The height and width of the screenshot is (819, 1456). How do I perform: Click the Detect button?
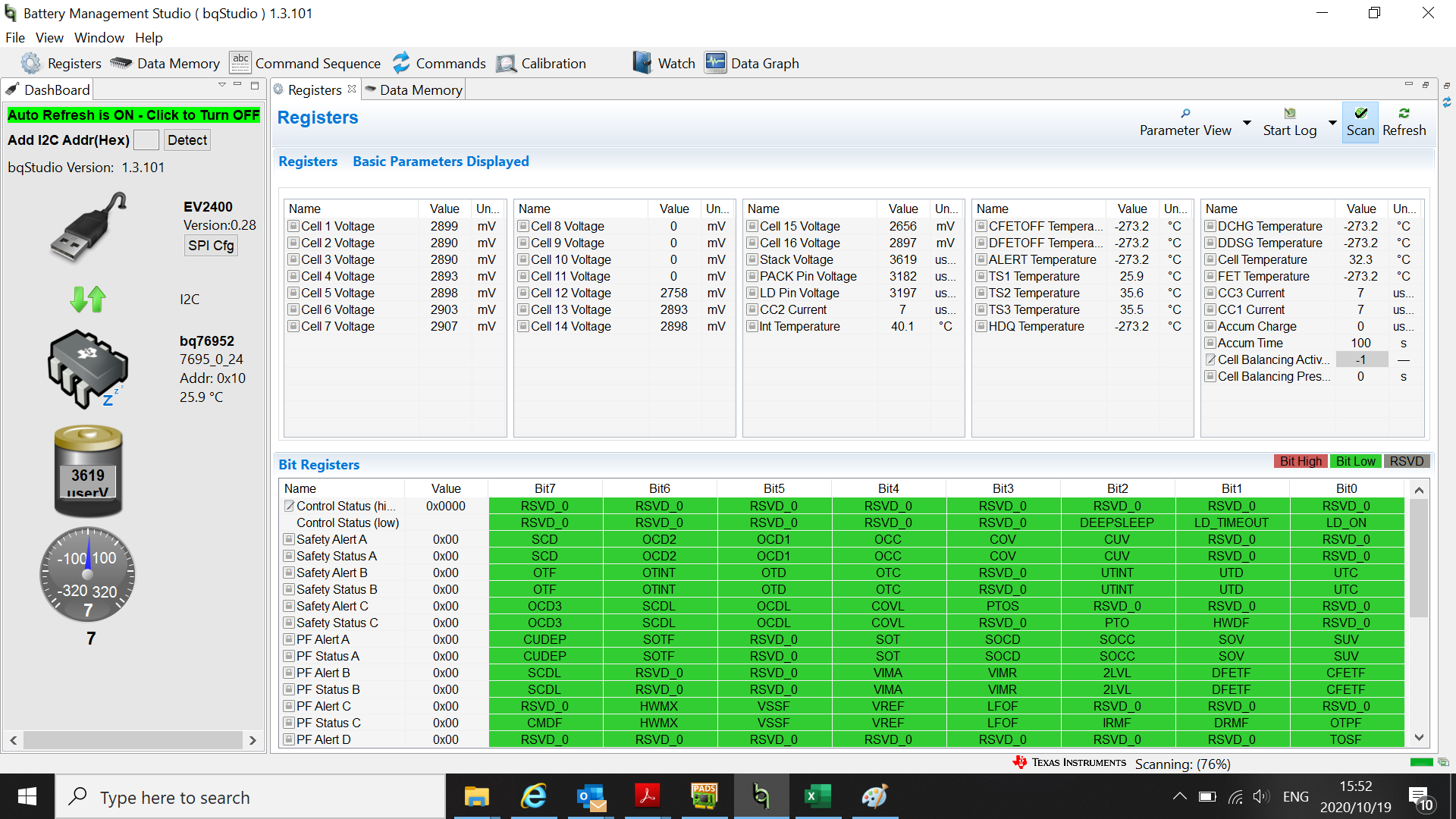pos(187,140)
